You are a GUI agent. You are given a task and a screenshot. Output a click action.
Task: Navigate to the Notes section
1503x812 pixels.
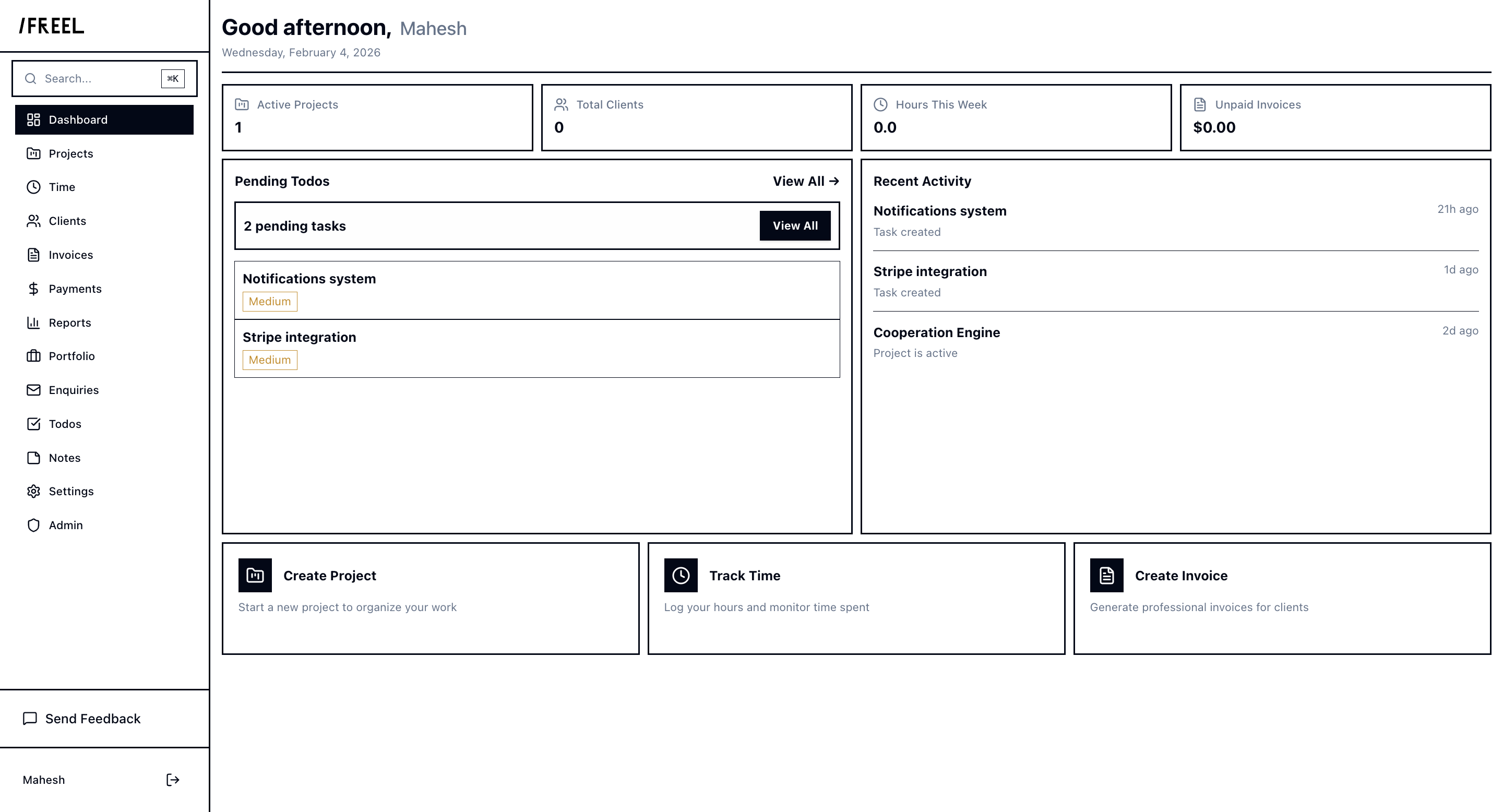64,458
